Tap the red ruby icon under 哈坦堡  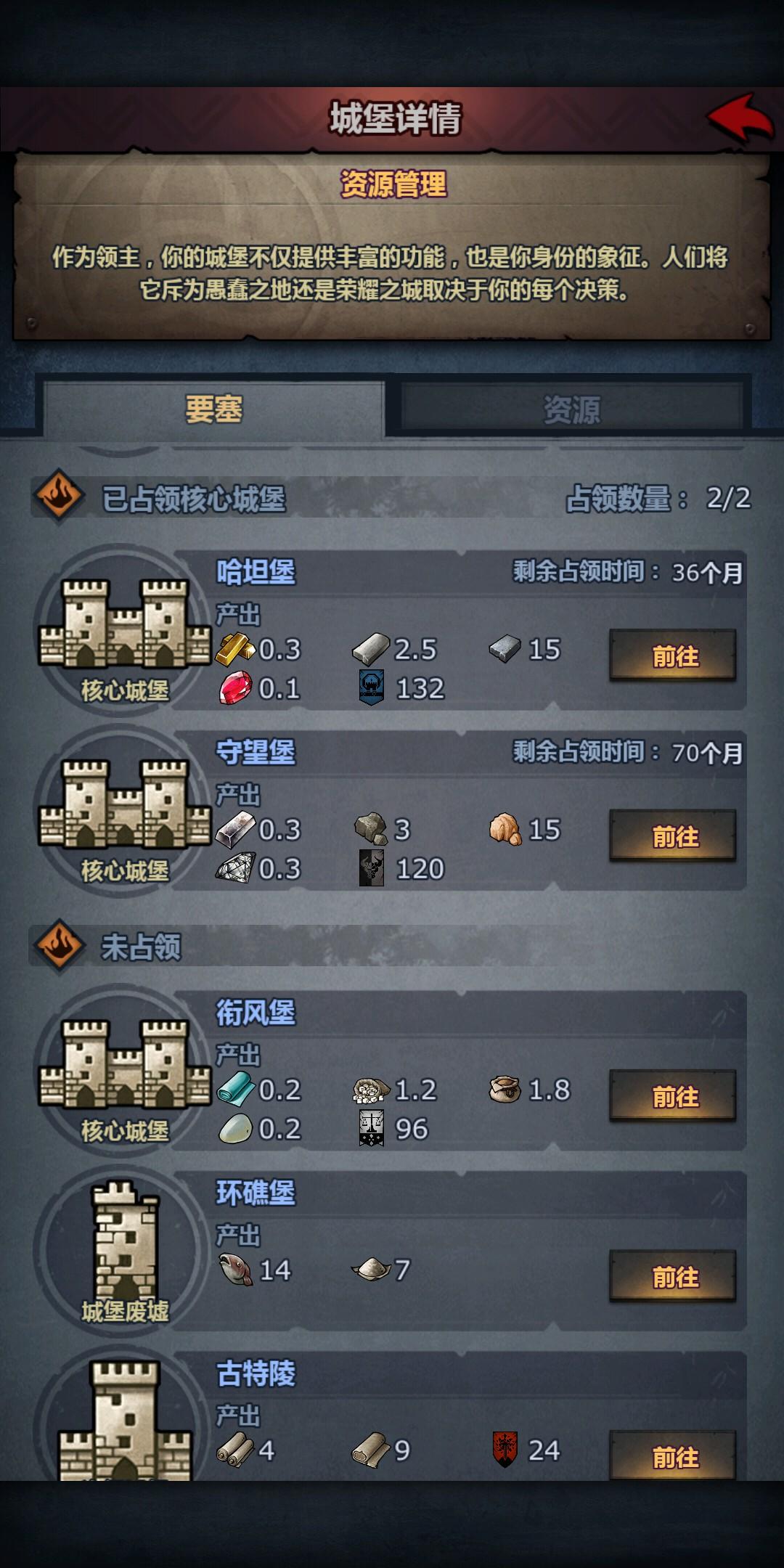(x=236, y=687)
